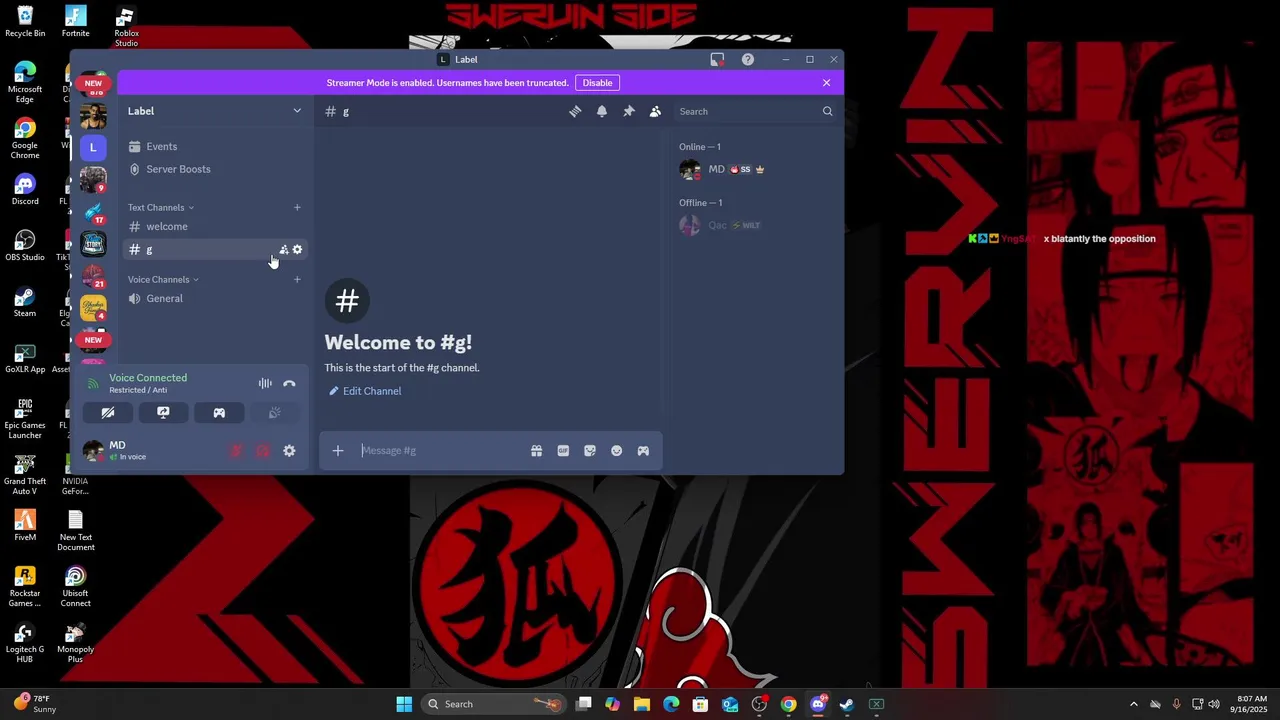
Task: Open the server with the 21 badge
Action: [93, 276]
